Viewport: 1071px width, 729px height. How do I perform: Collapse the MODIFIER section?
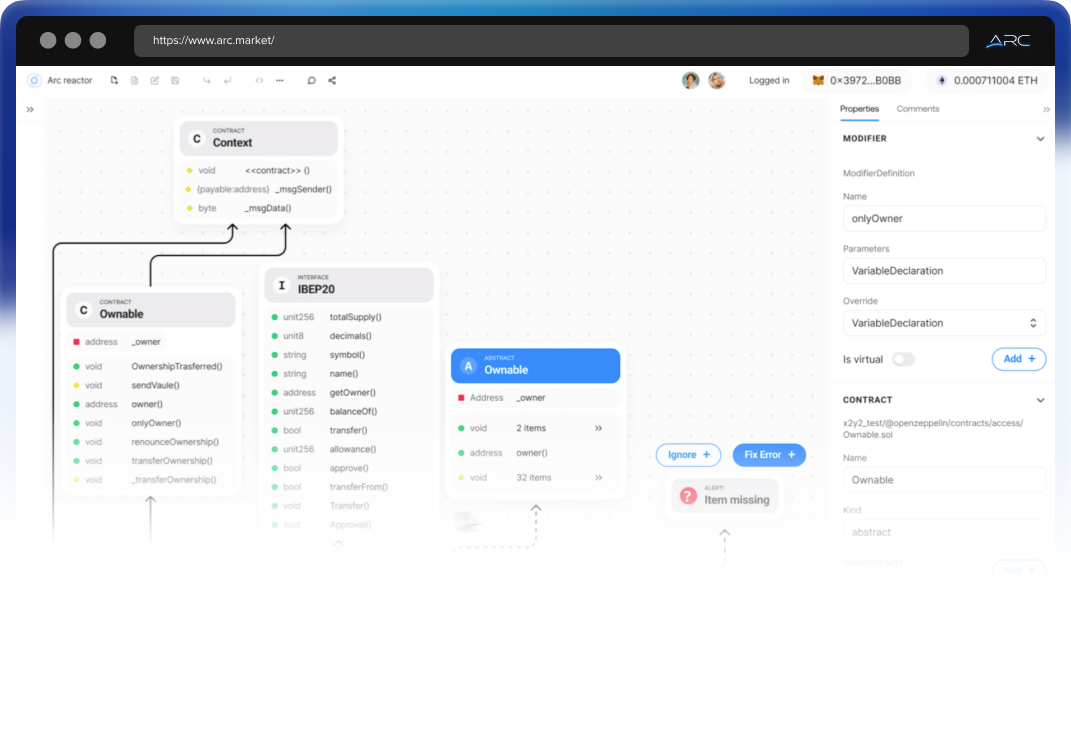[1040, 139]
